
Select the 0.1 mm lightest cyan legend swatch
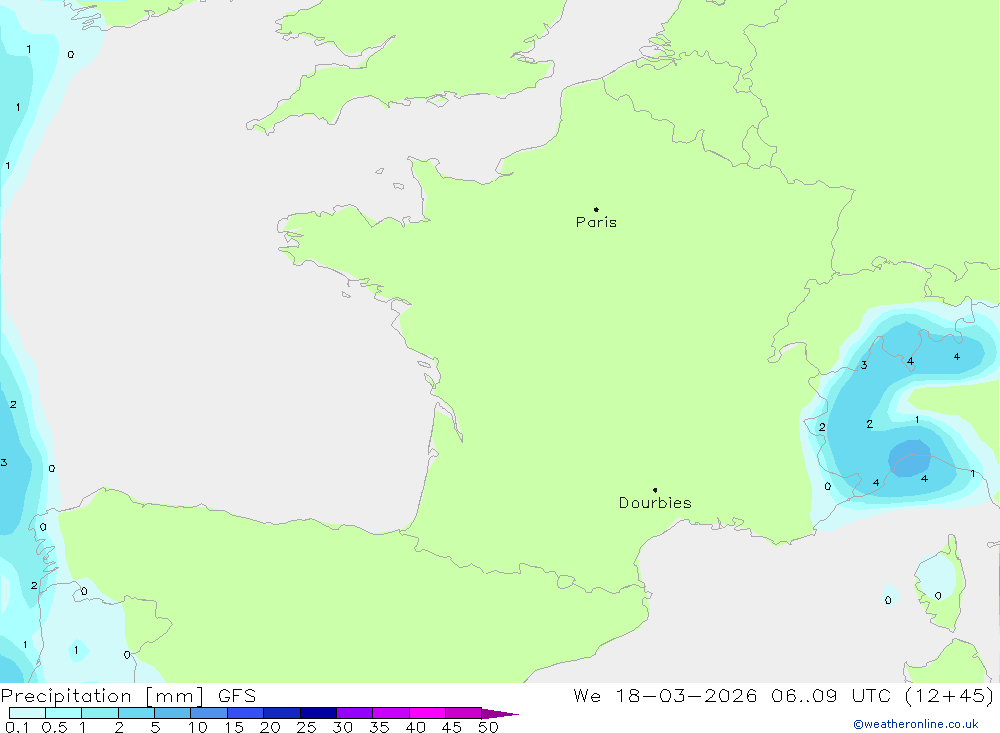(27, 713)
